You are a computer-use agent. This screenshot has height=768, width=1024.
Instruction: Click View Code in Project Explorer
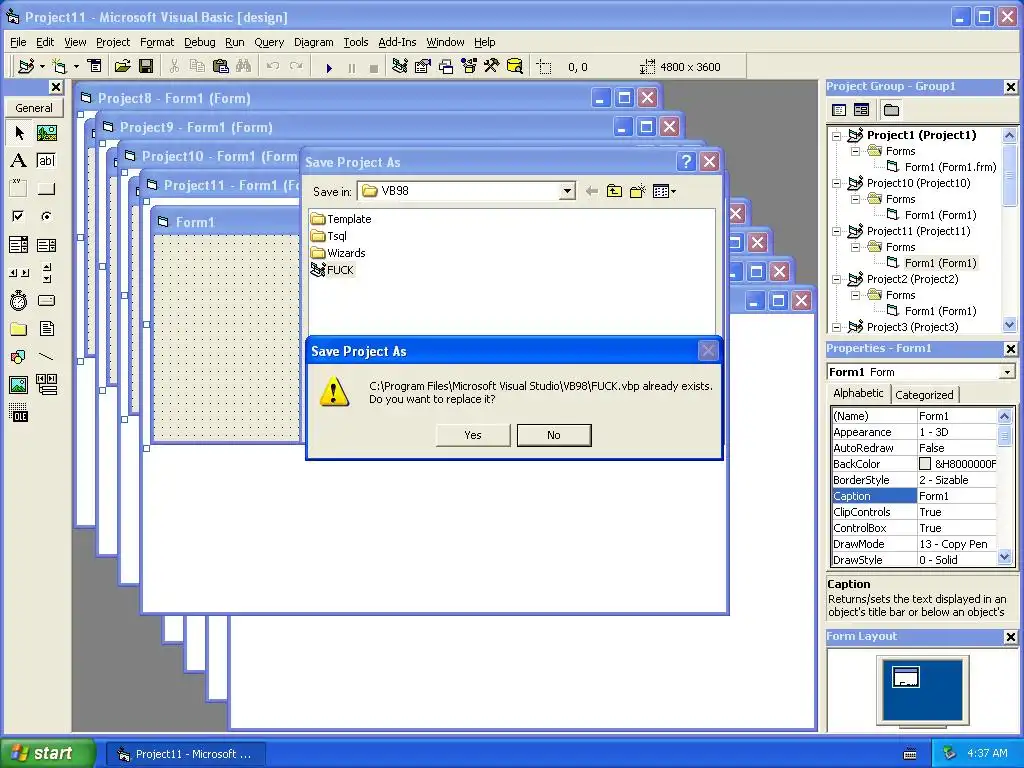[839, 110]
